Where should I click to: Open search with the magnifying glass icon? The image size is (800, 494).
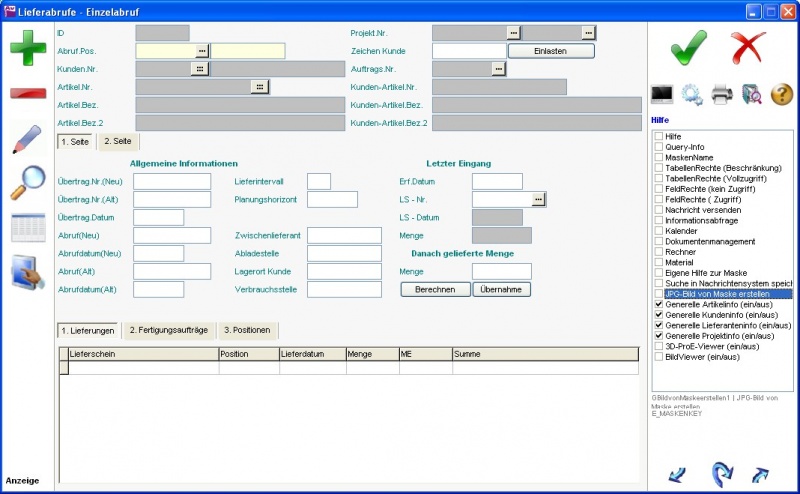28,183
